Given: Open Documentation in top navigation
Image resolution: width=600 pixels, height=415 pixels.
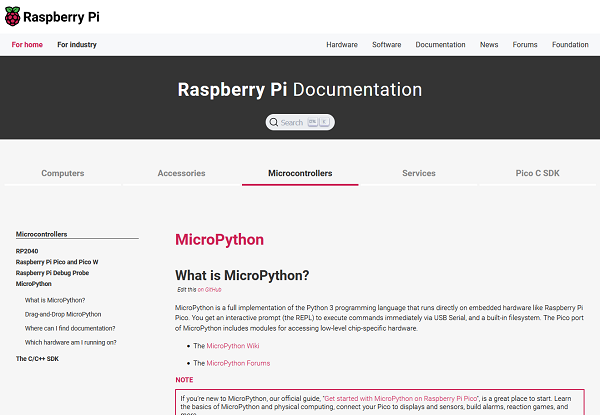Looking at the screenshot, I should click(x=440, y=45).
